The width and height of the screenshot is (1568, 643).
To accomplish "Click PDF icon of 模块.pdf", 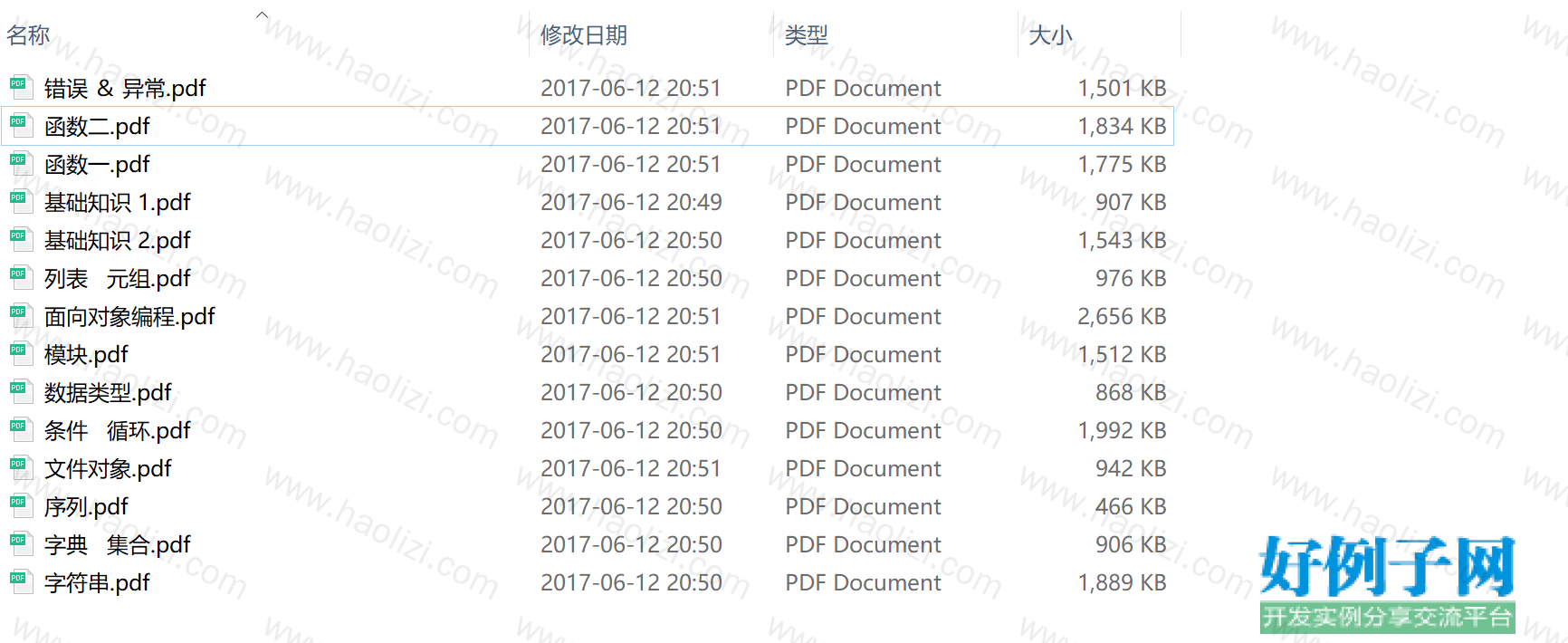I will tap(21, 354).
